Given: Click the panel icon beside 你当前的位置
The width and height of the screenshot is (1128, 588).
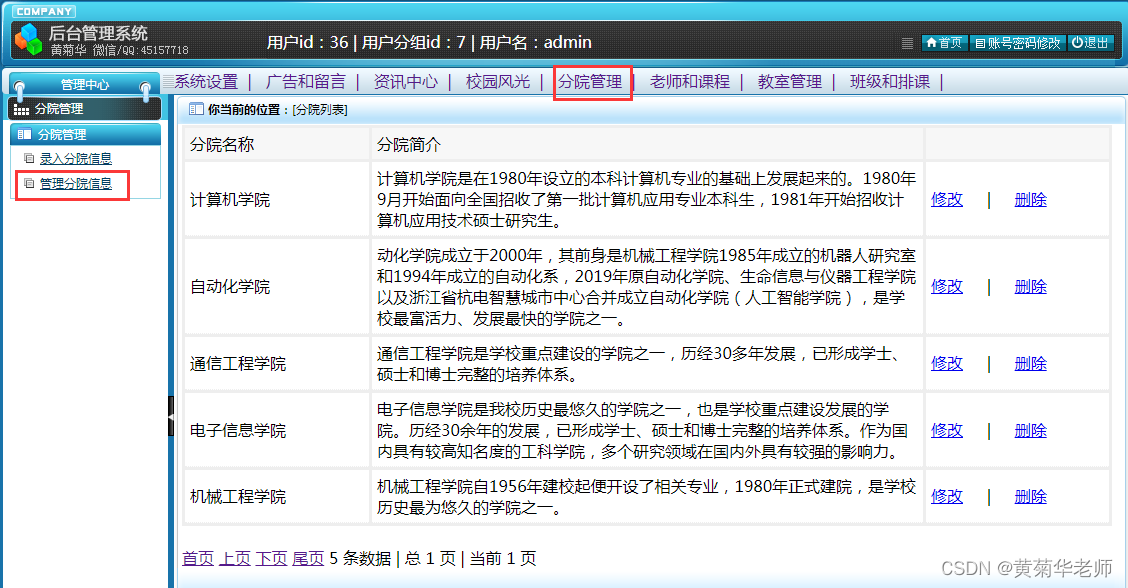Looking at the screenshot, I should [196, 109].
